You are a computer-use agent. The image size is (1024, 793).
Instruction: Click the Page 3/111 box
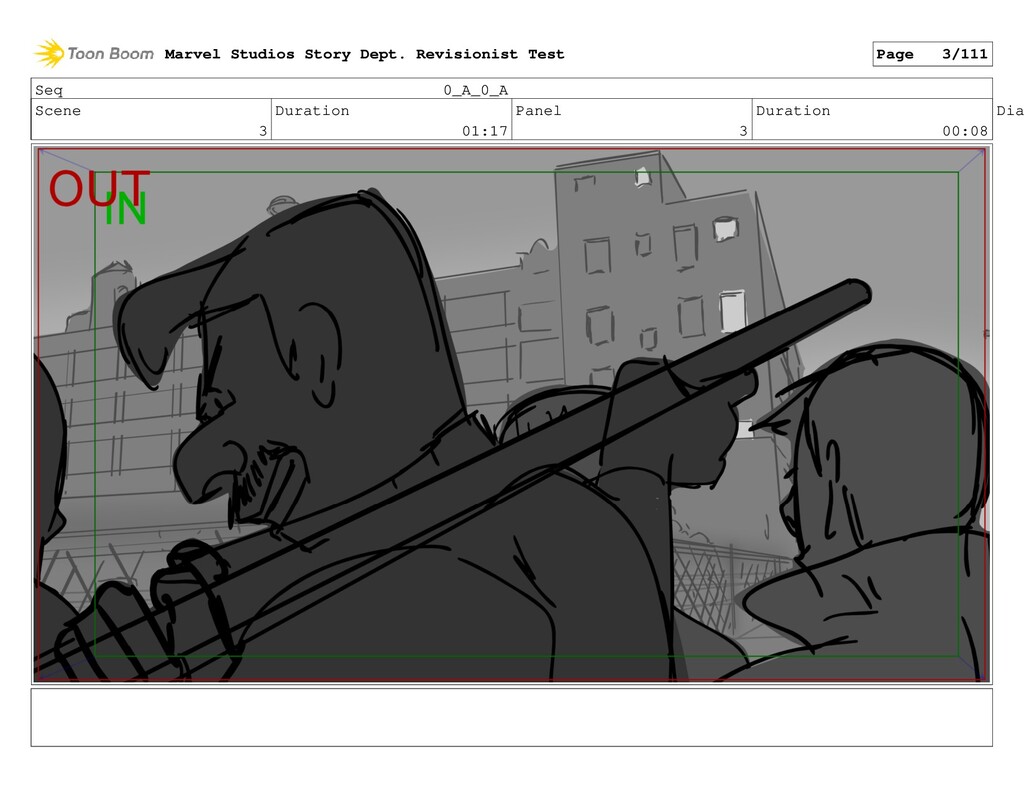[x=932, y=54]
